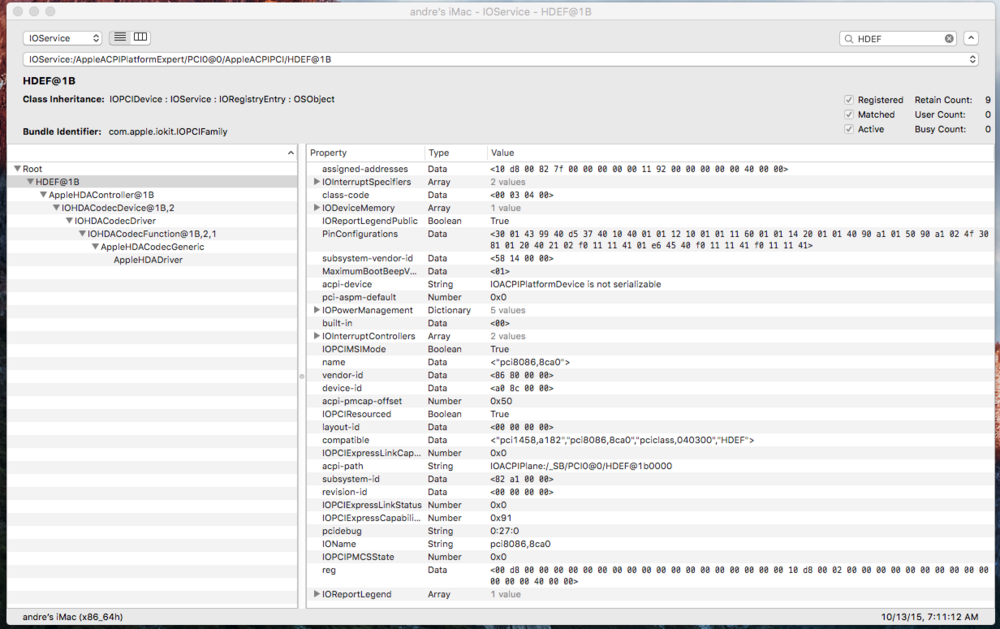Screen dimensions: 1000x629
Task: Switch to list view mode
Action: click(x=120, y=38)
